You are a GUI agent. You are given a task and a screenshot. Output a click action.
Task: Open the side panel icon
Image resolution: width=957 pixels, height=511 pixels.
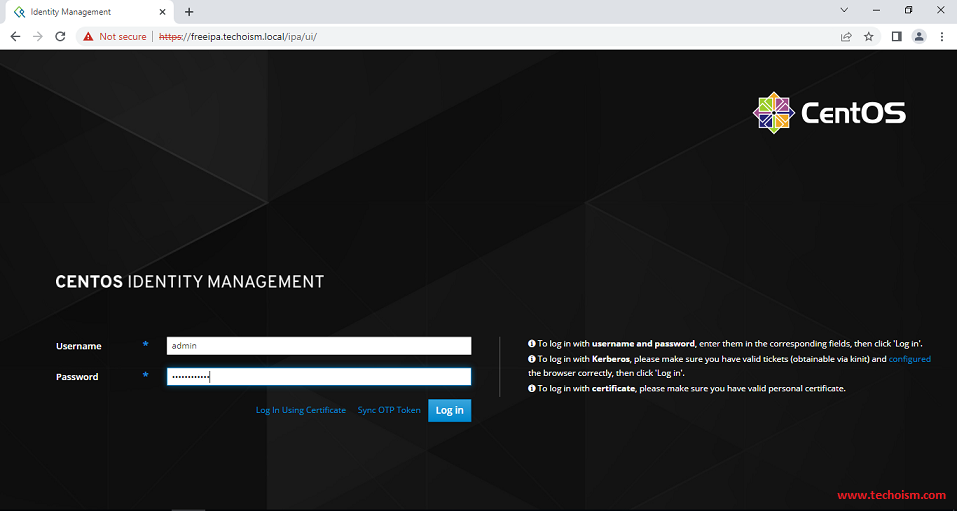coord(897,37)
